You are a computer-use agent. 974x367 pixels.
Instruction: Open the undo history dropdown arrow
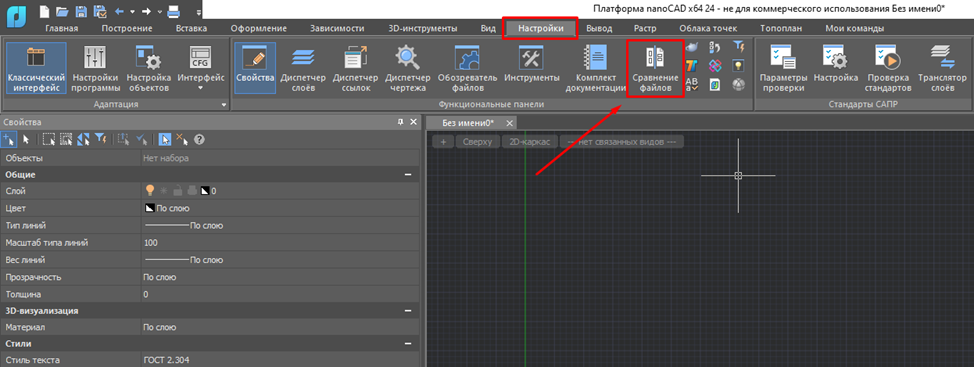click(132, 11)
